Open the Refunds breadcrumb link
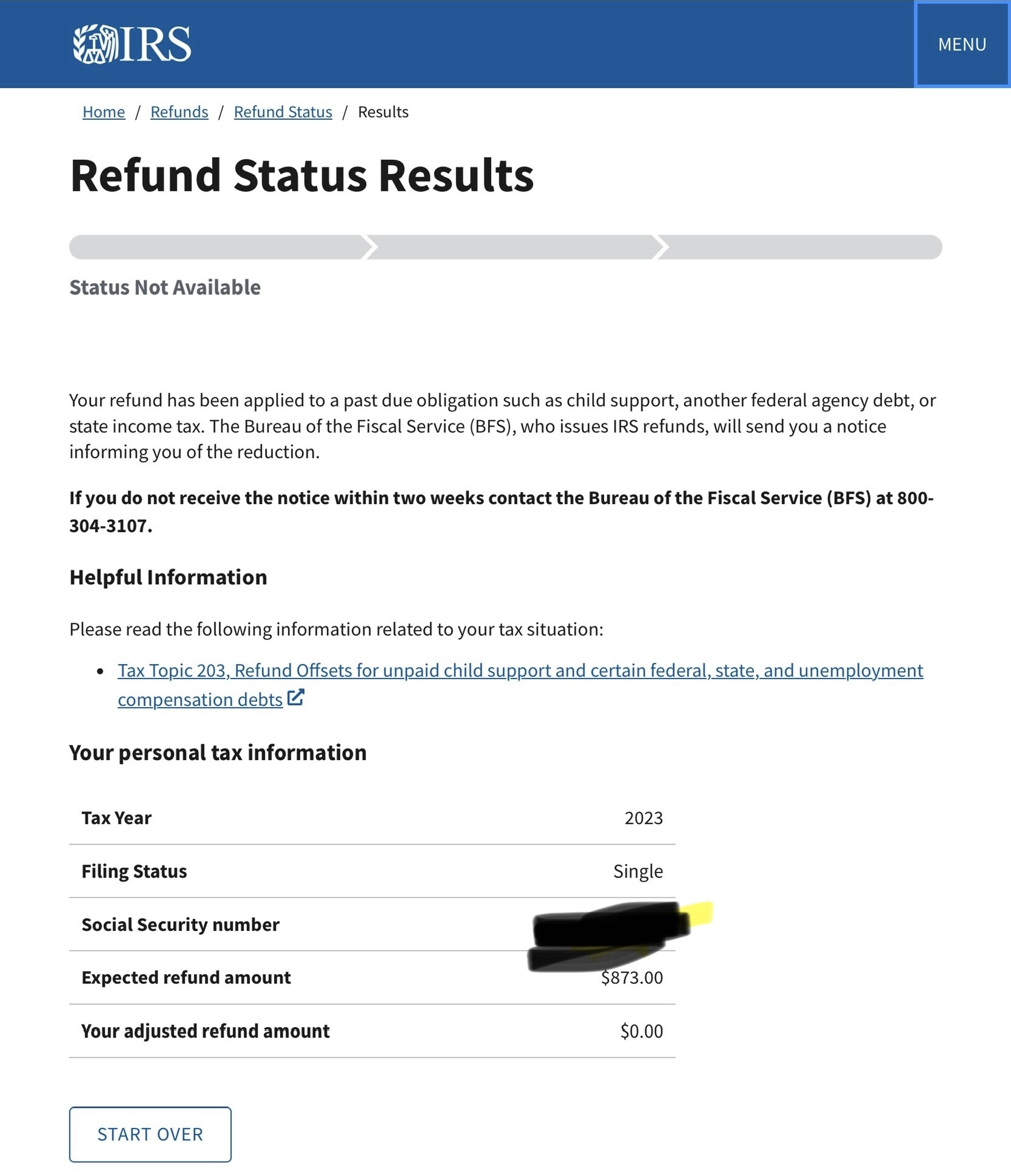 click(x=179, y=112)
